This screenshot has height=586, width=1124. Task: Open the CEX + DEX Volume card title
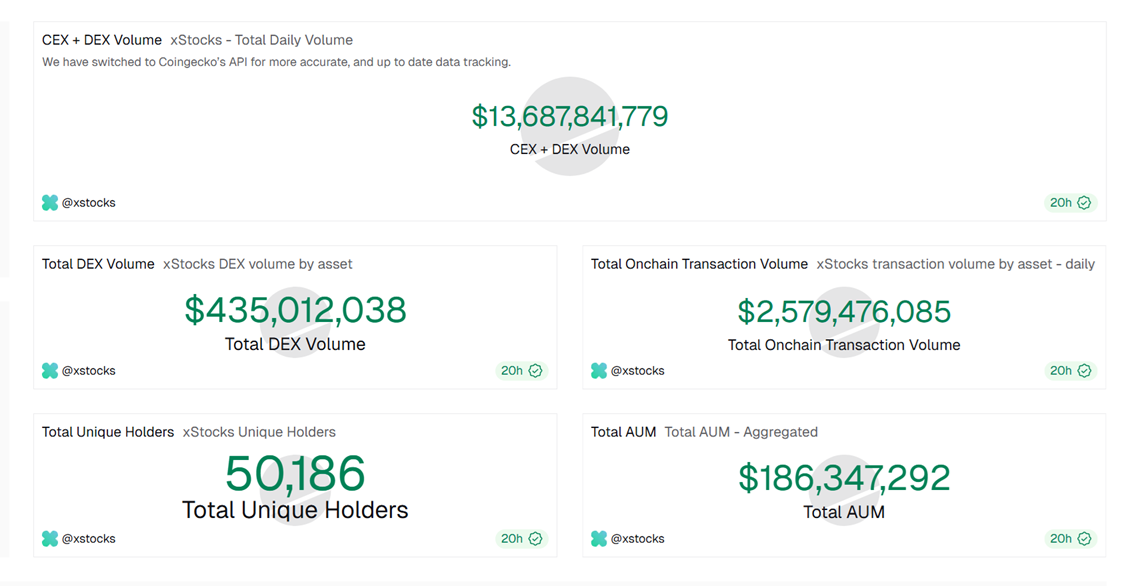coord(102,41)
